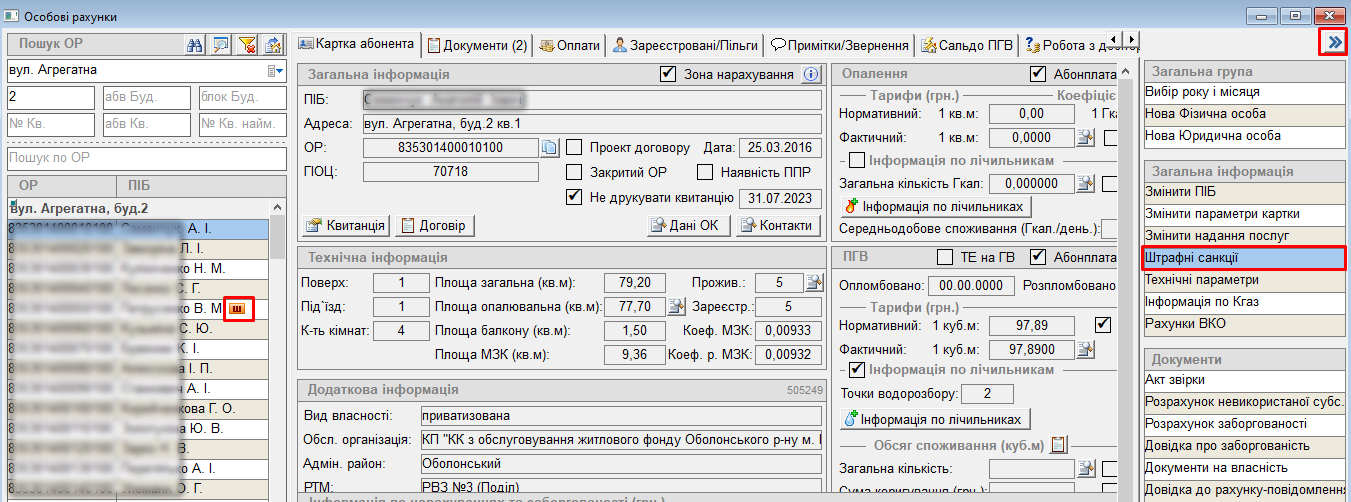Toggle the ТЕ на ГВ checkbox
The height and width of the screenshot is (502, 1351).
(x=942, y=257)
